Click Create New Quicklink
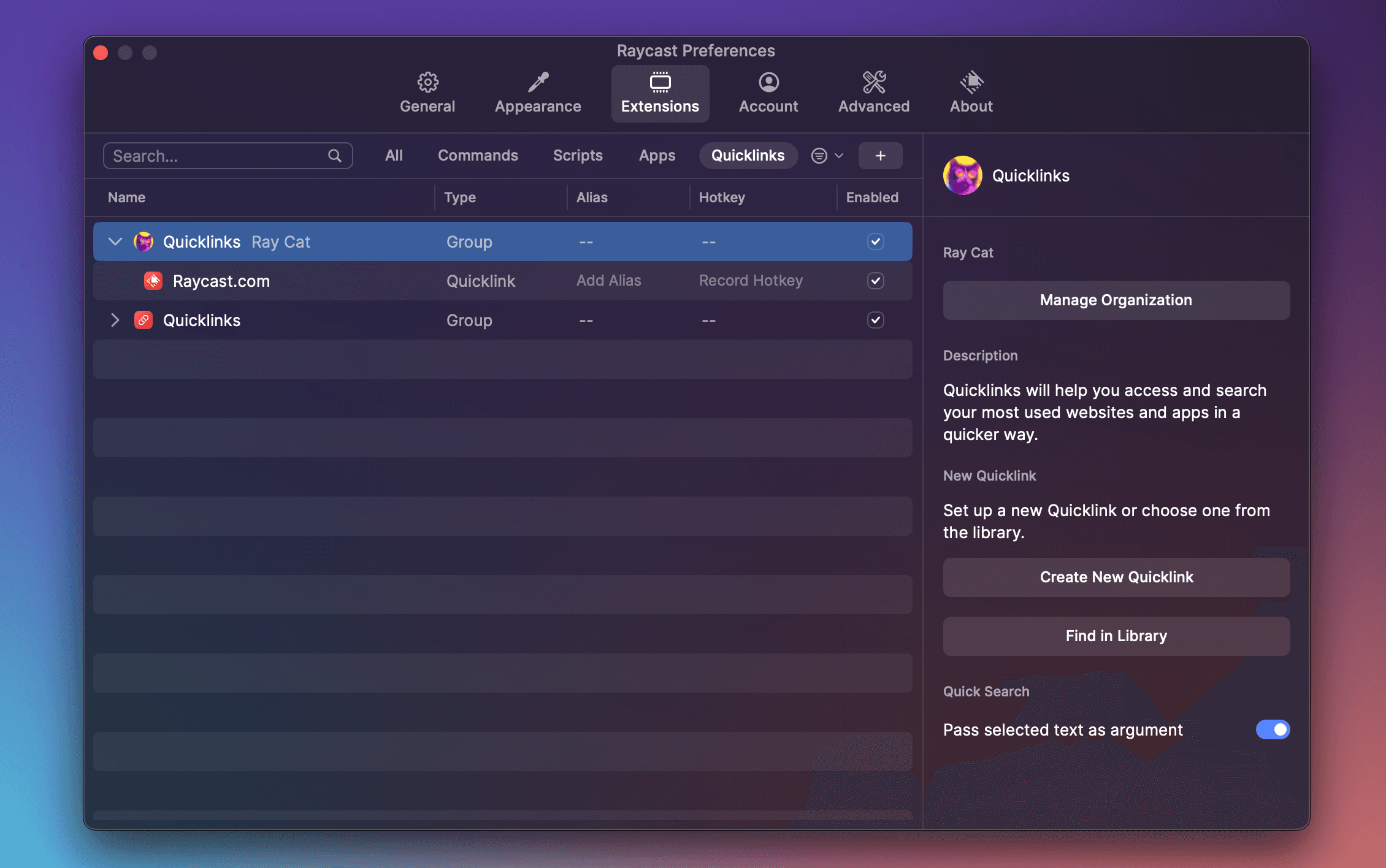Screen dimensions: 1386x868 [1115, 577]
